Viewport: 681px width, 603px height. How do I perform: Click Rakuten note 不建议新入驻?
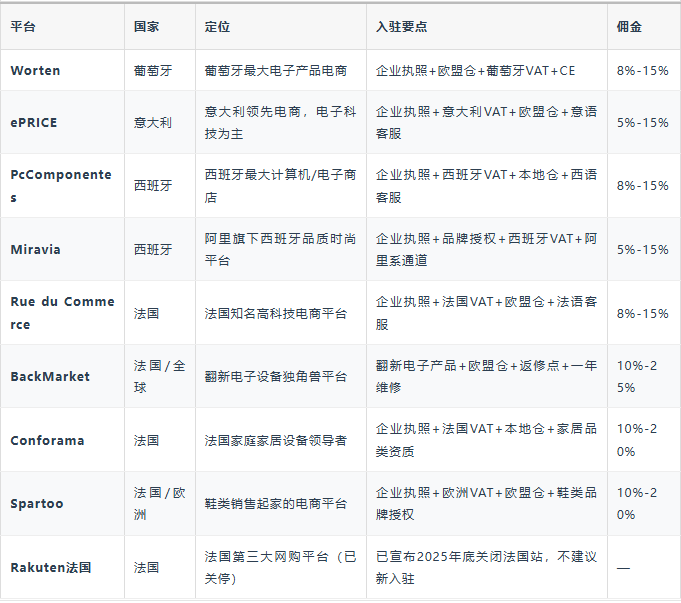(x=486, y=567)
